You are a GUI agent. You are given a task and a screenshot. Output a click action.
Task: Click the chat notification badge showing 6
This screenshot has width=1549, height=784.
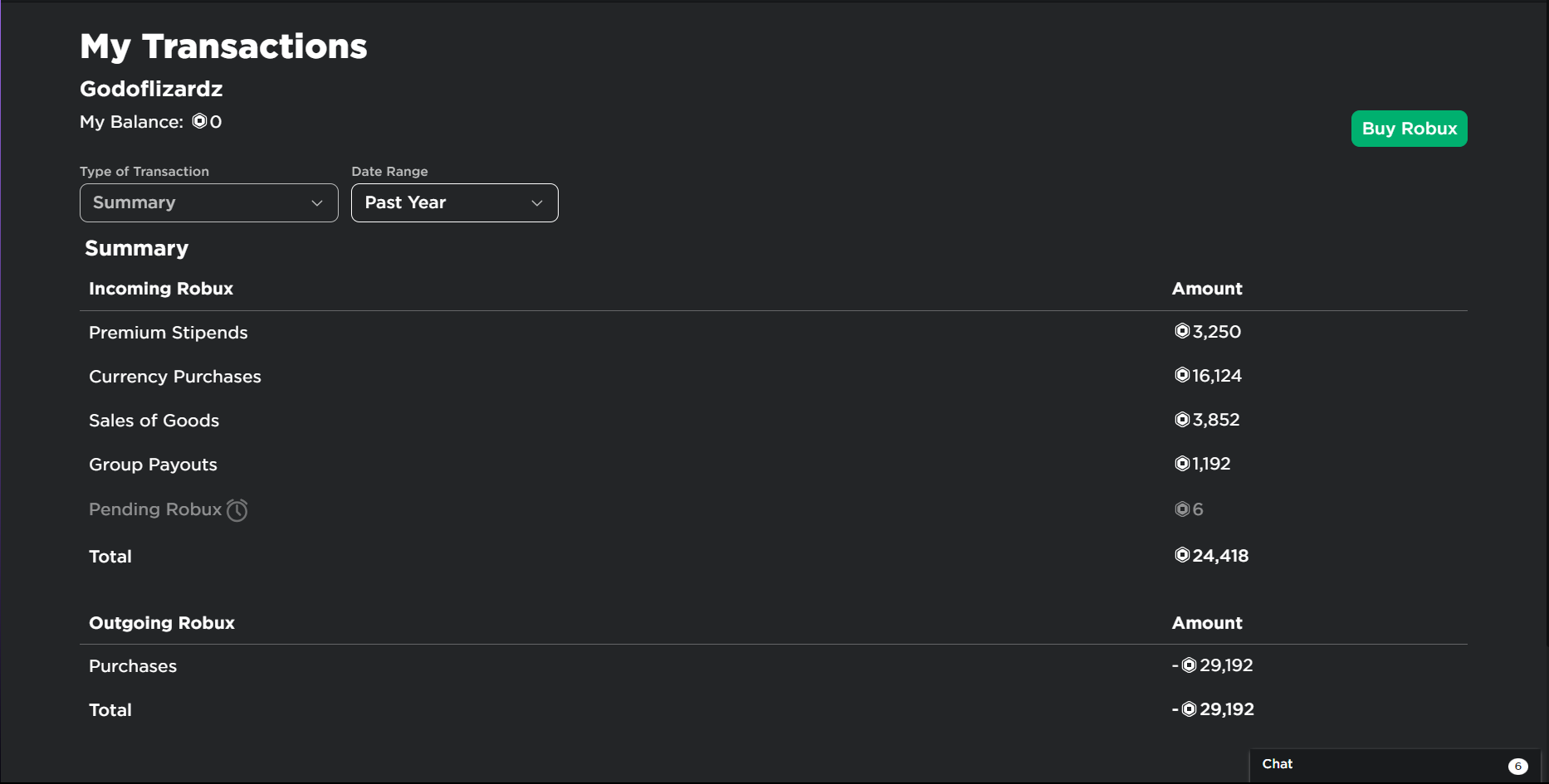click(x=1518, y=765)
